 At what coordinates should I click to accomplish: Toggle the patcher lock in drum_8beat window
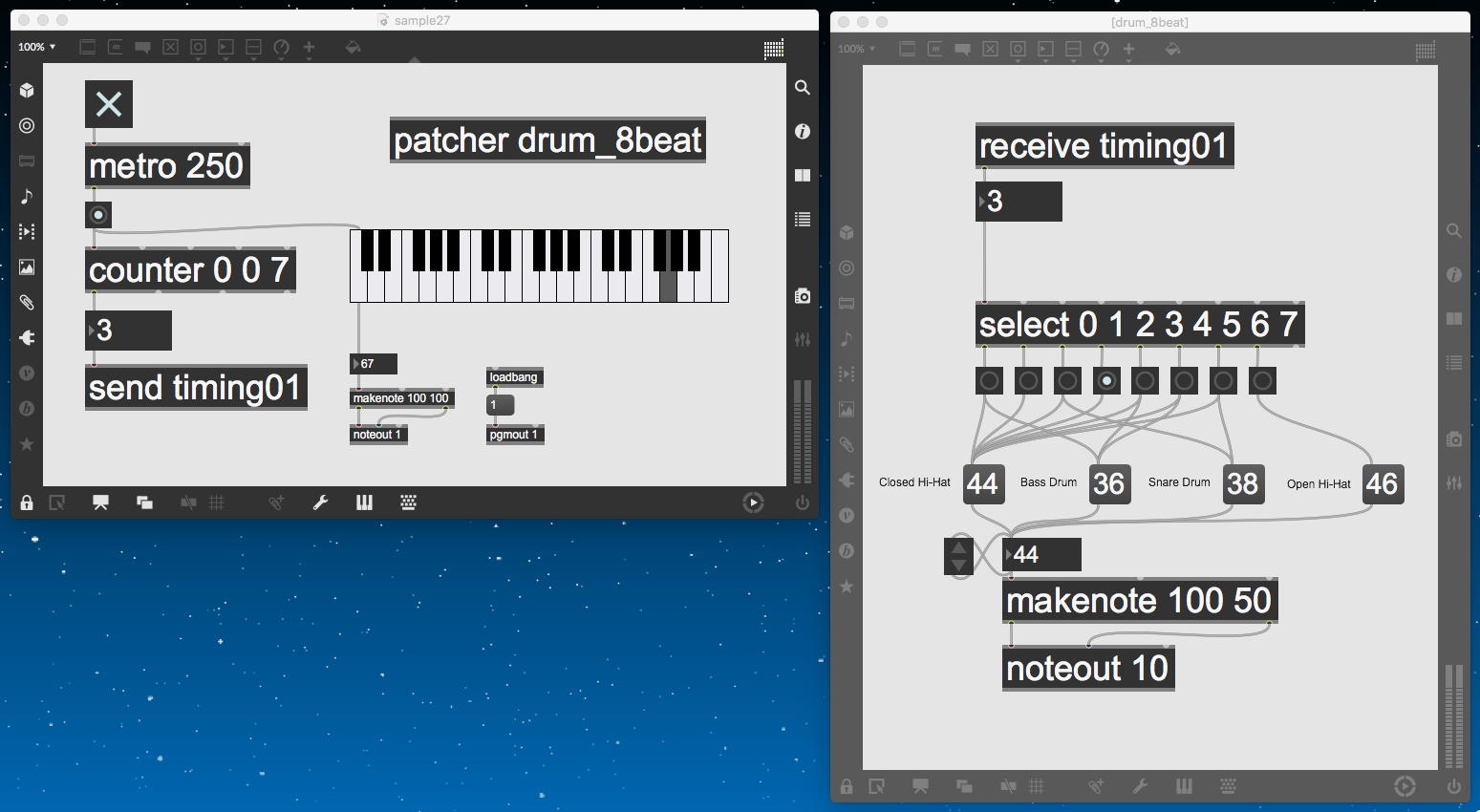click(x=847, y=786)
